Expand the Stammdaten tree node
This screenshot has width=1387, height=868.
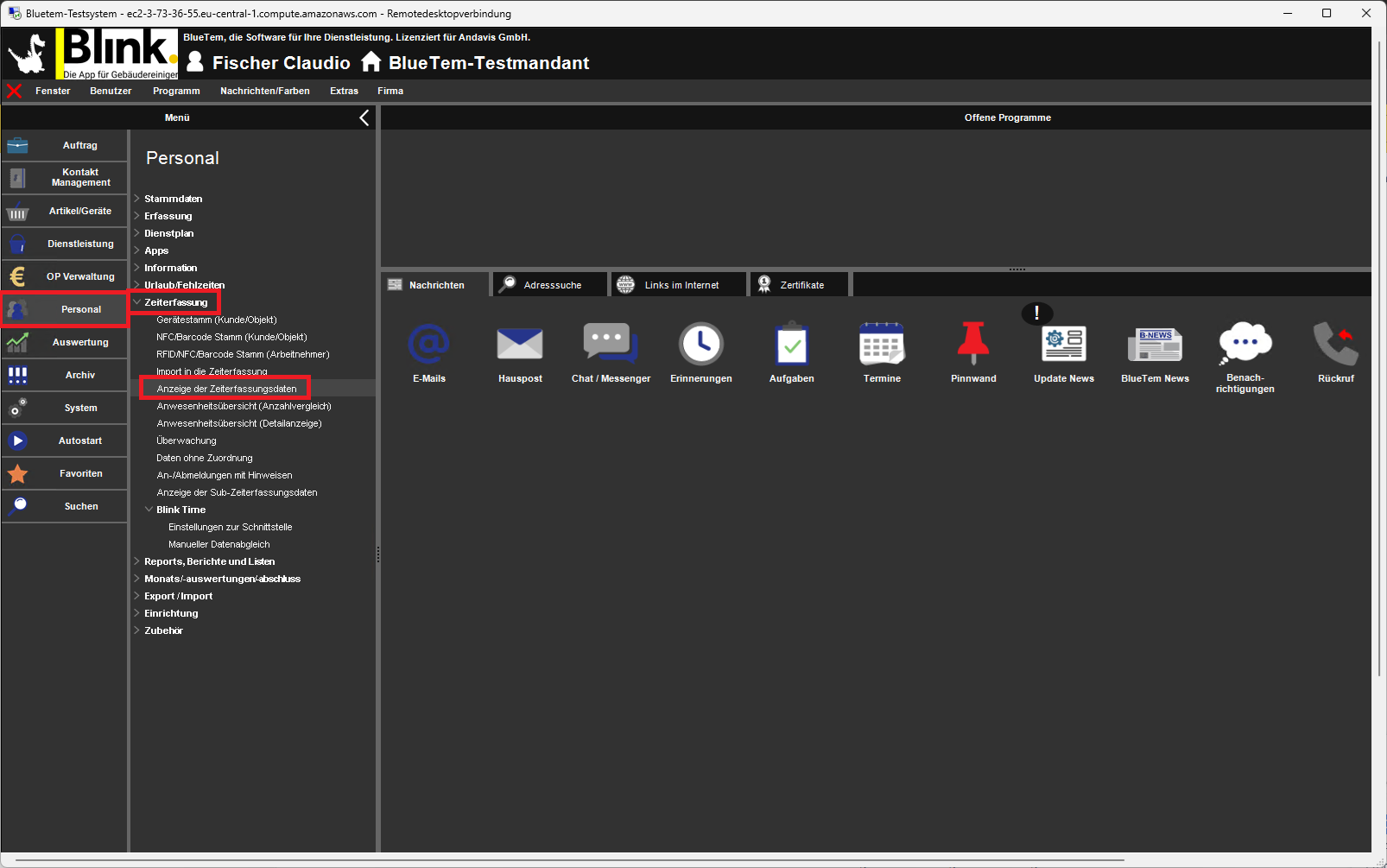(137, 199)
